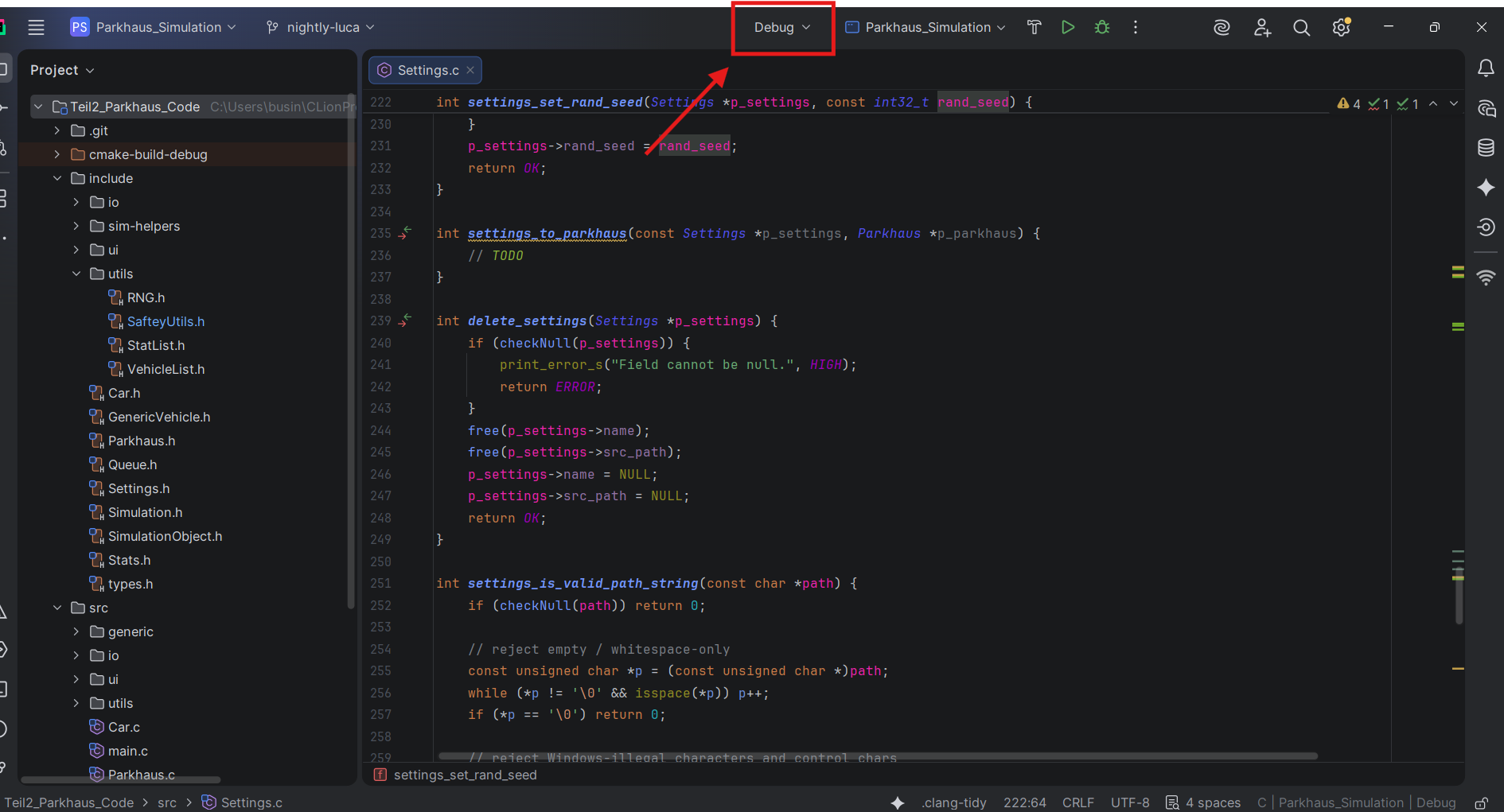Open the AI sparkle tool window
Screen dimensions: 1504x812
1486,188
